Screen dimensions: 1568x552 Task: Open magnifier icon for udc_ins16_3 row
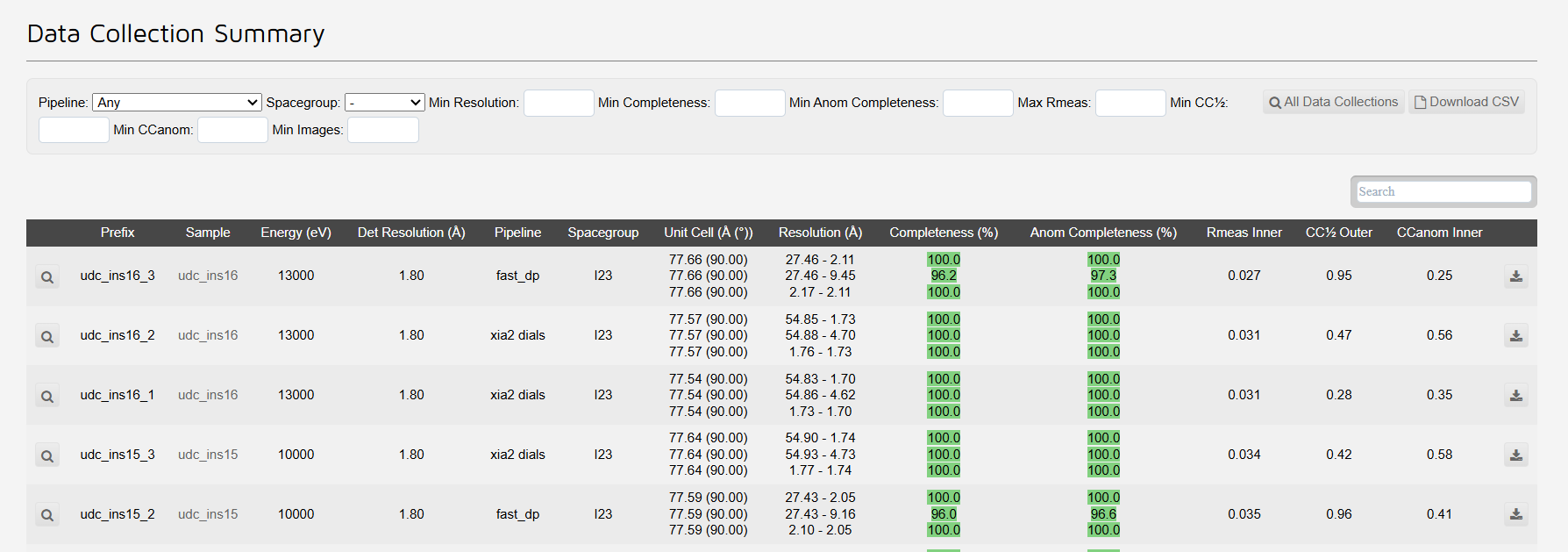click(47, 276)
